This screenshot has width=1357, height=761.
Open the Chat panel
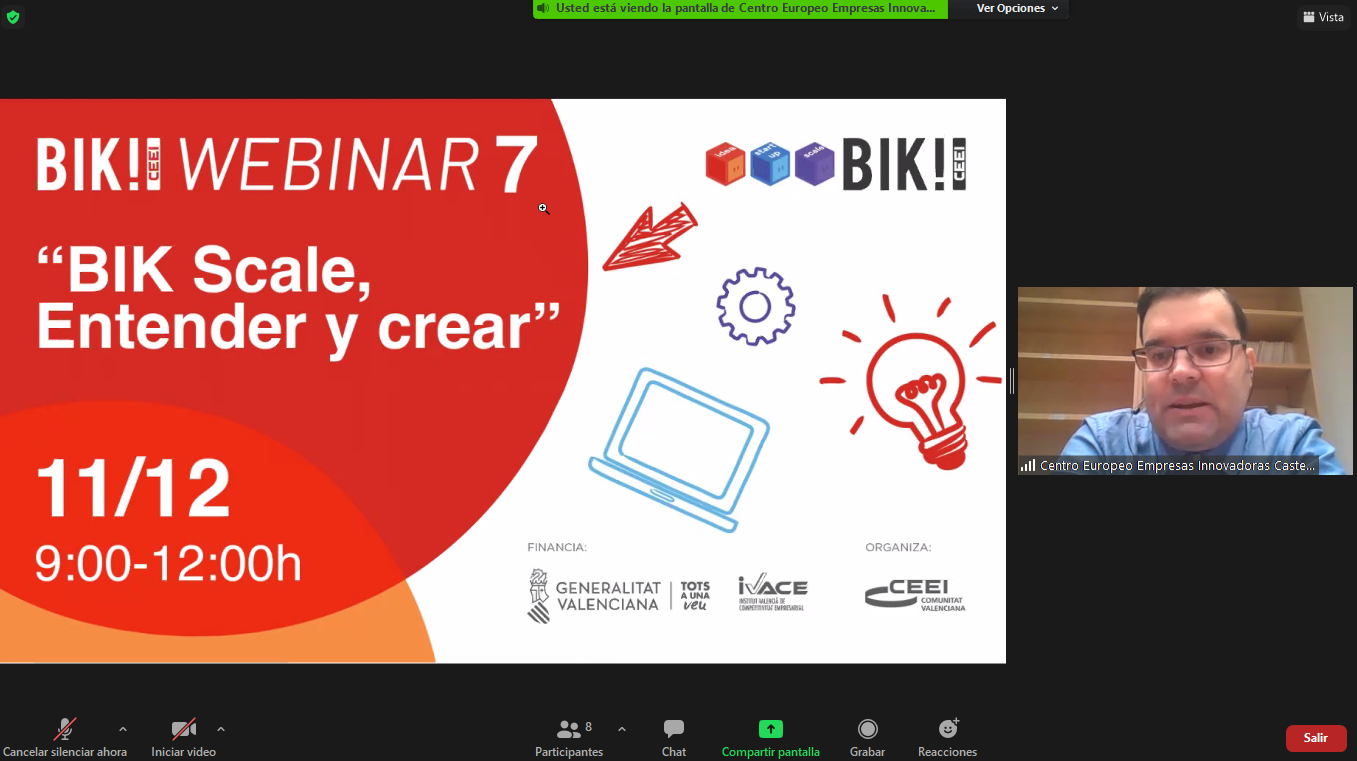coord(674,737)
